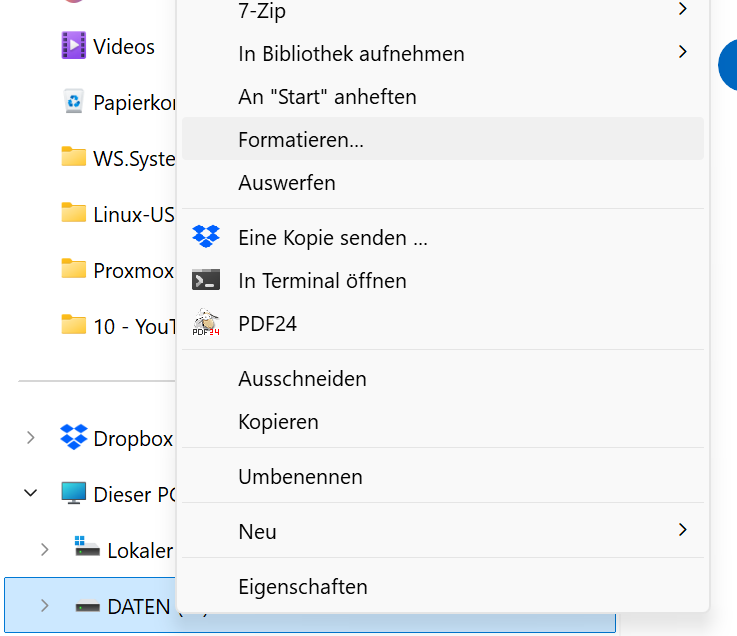Click the Videos folder icon in sidebar
Screen dimensions: 737x636
[73, 46]
